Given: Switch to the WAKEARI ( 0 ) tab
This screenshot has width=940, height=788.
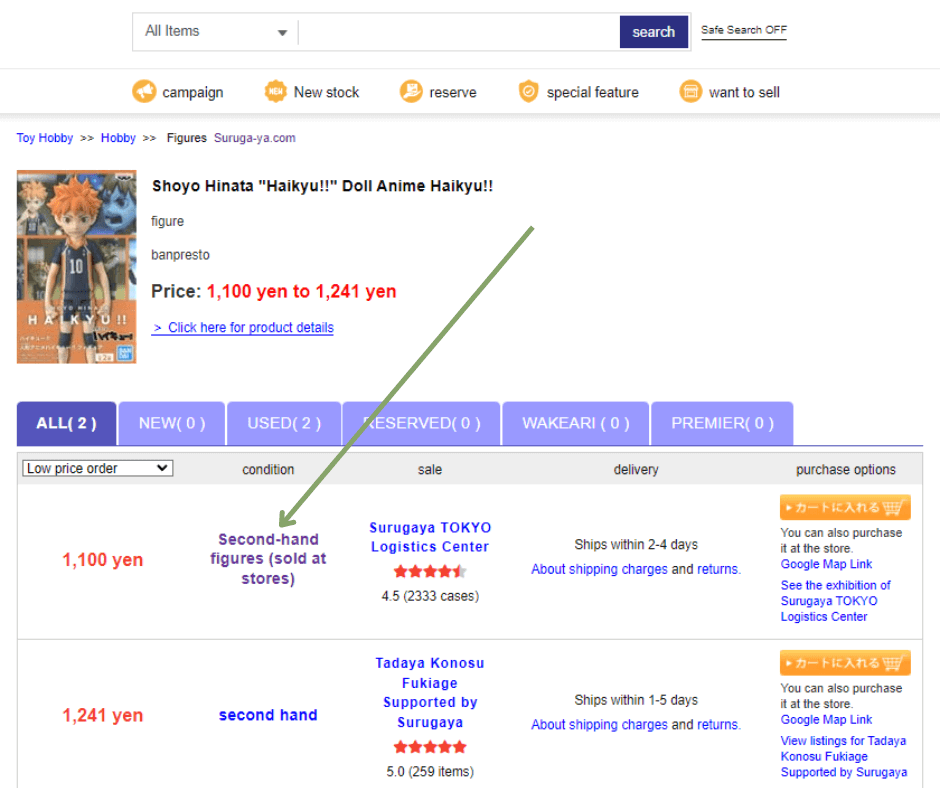Looking at the screenshot, I should tap(576, 423).
